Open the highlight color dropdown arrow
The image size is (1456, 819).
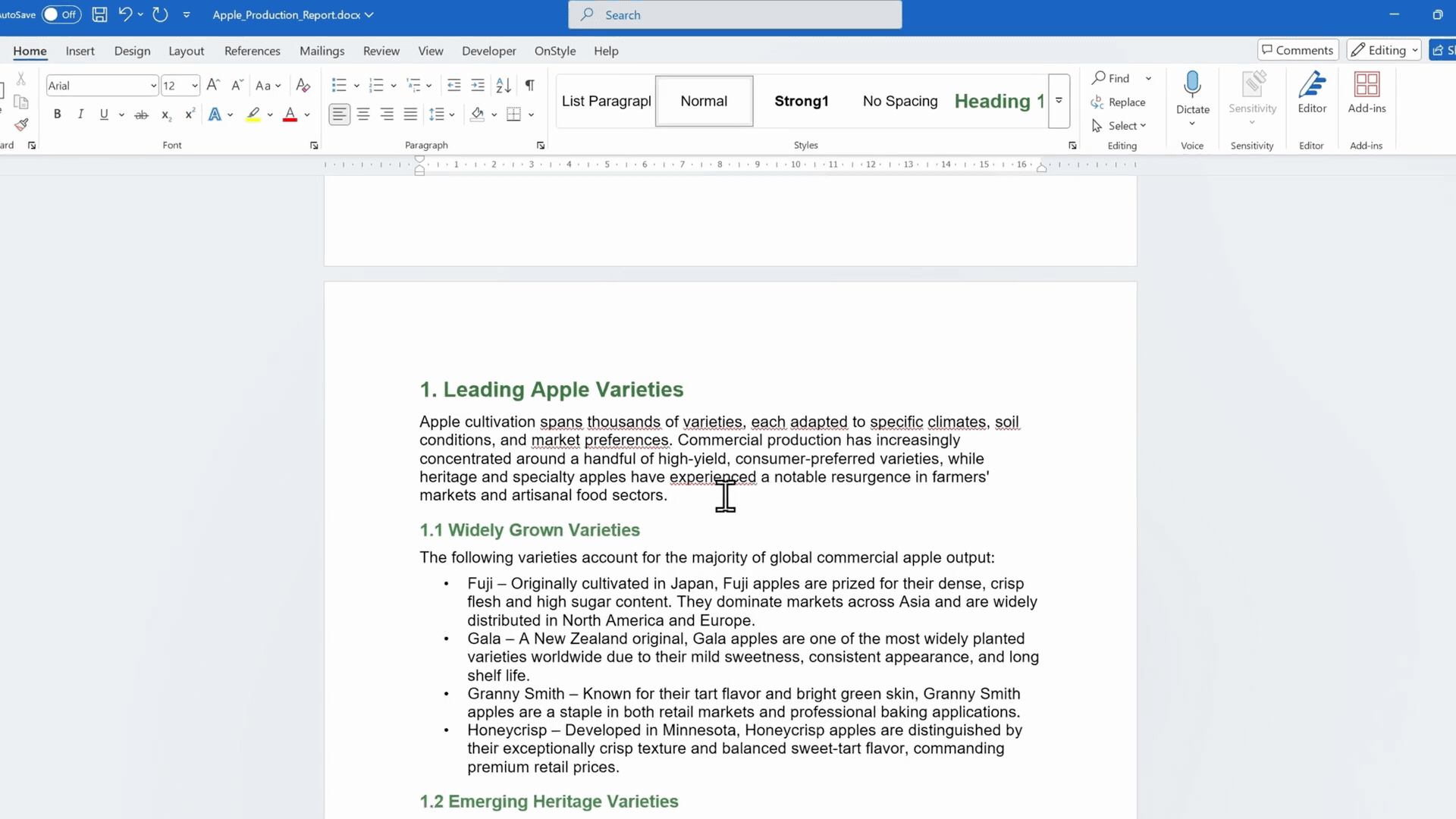pos(270,115)
